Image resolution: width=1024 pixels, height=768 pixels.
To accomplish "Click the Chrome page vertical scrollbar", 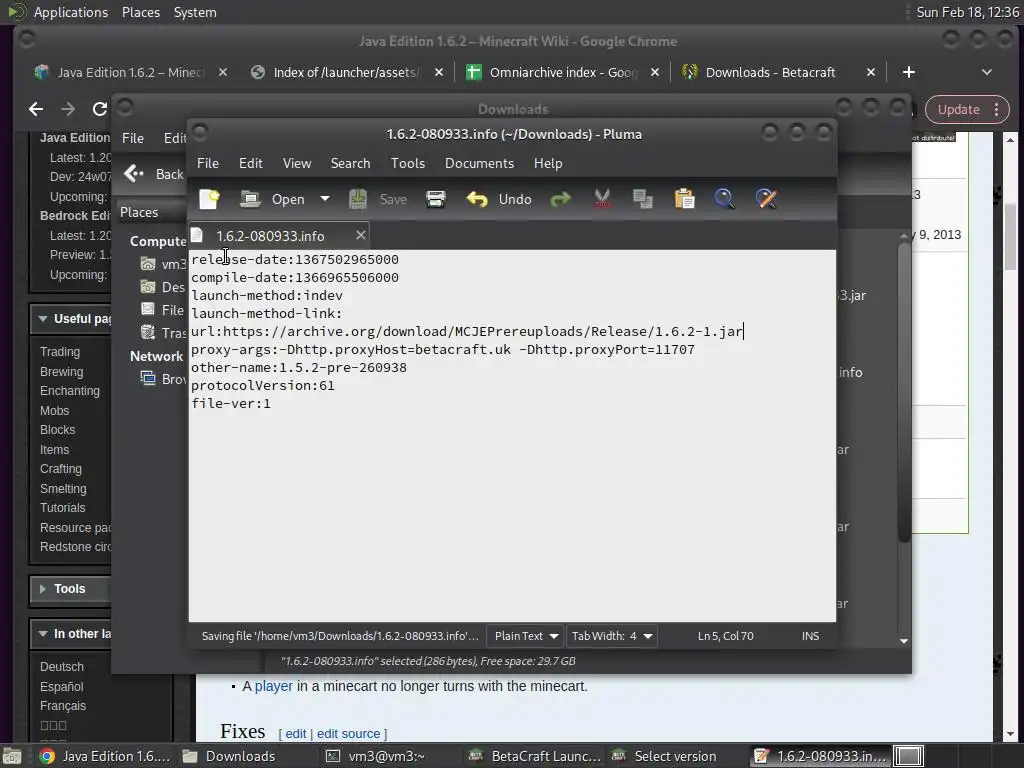I will 1010,235.
